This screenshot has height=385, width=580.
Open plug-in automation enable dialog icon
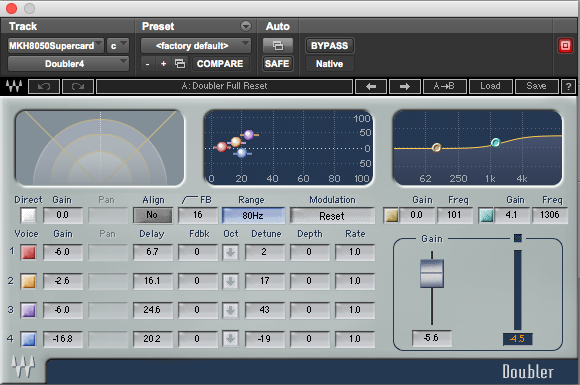(278, 45)
